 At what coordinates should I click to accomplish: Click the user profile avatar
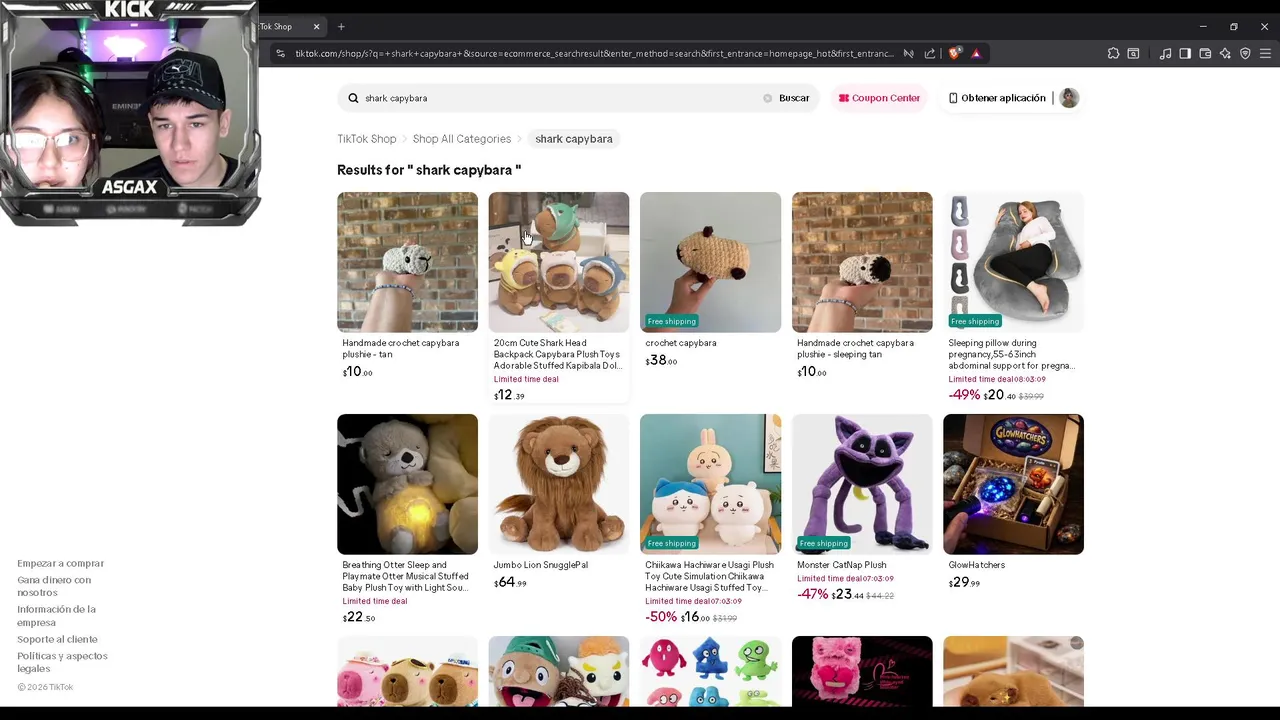1069,98
